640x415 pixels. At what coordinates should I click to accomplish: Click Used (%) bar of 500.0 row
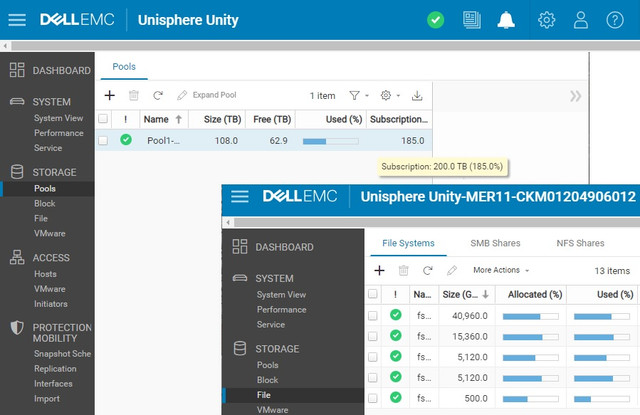(602, 399)
